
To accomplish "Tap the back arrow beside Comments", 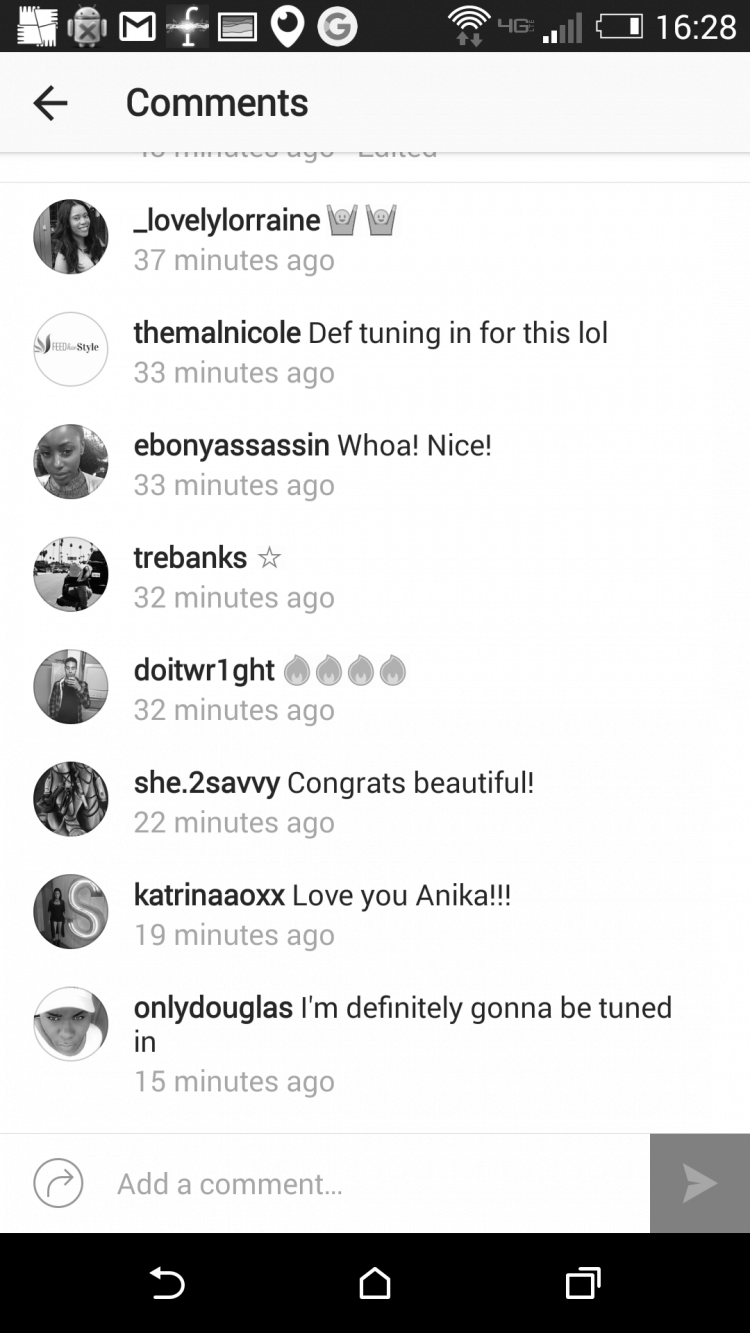I will tap(50, 102).
